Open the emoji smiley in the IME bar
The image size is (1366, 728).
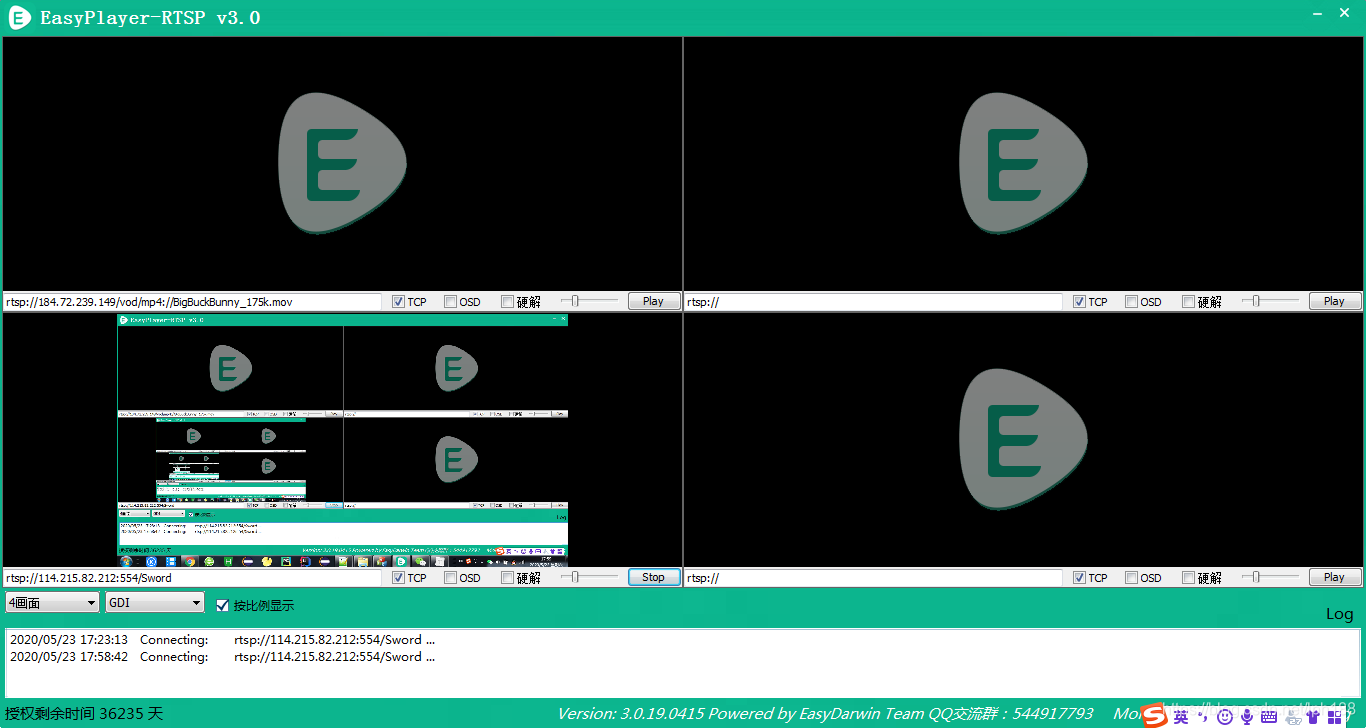(x=1225, y=716)
